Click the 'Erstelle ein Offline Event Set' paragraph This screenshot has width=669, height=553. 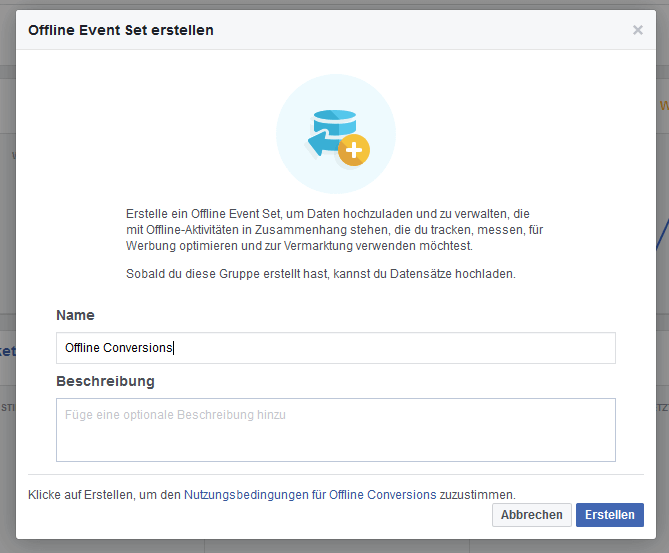pyautogui.click(x=335, y=230)
